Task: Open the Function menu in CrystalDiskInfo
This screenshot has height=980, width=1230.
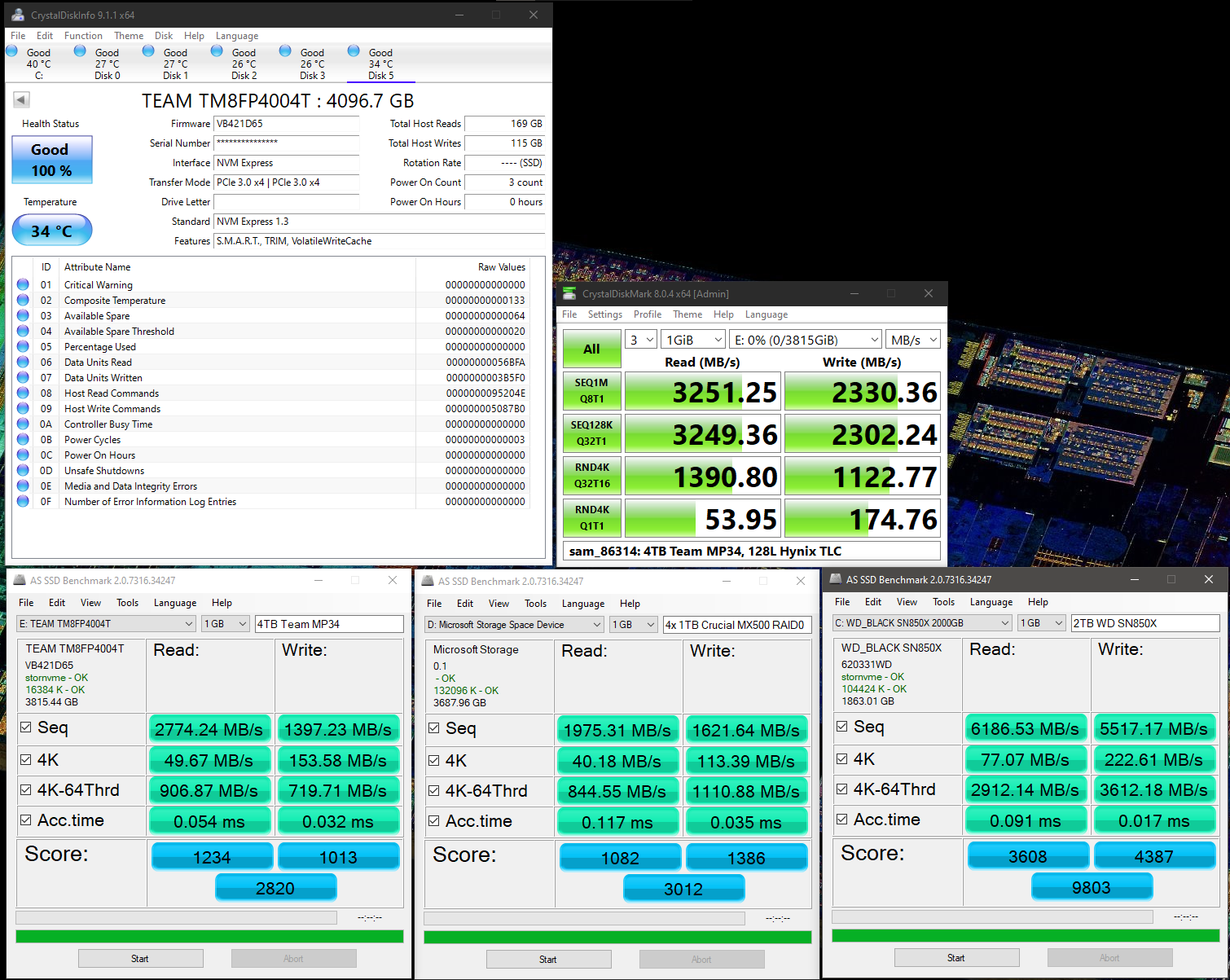Action: [83, 36]
